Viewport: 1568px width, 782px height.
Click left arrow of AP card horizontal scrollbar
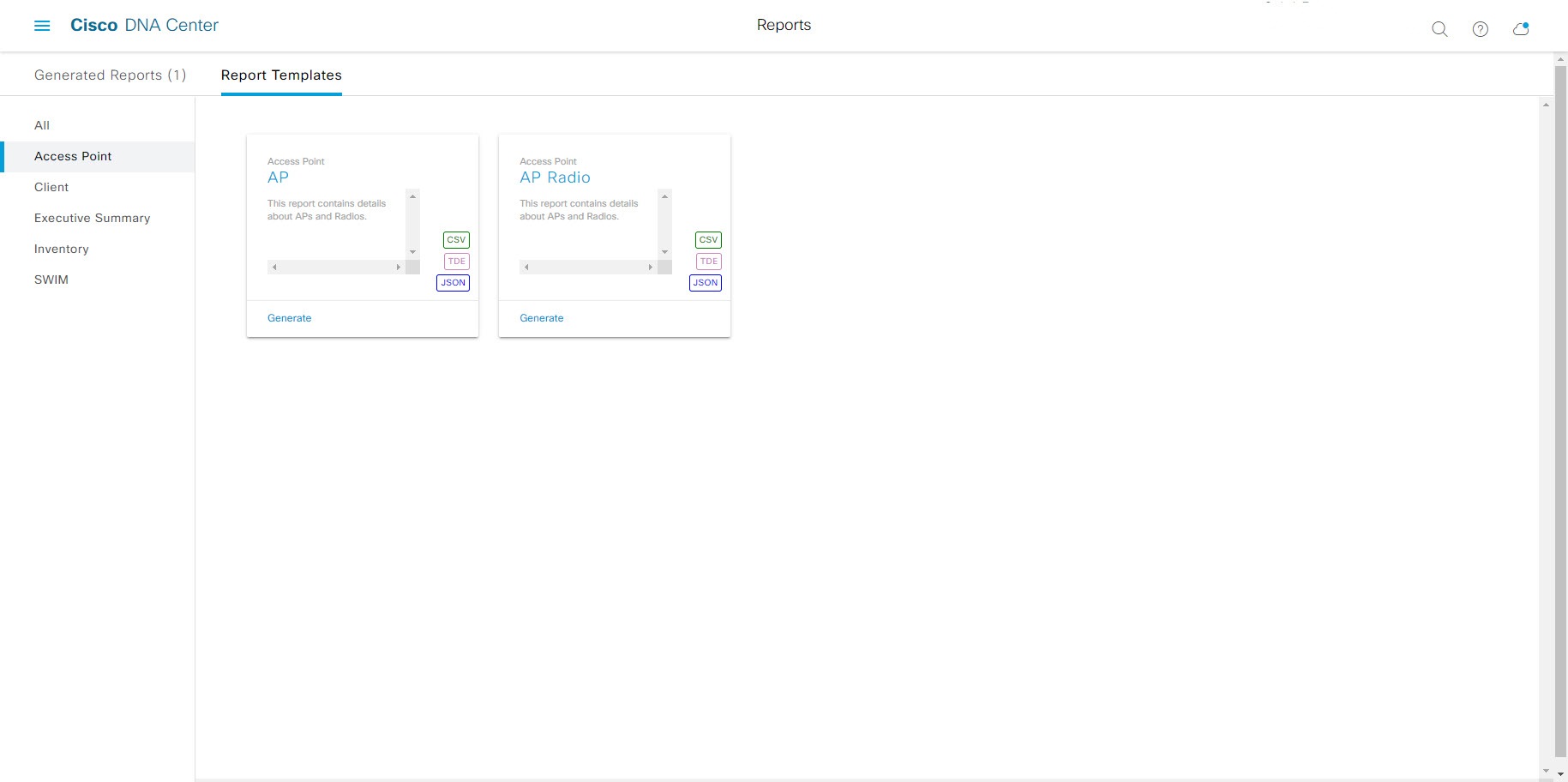[274, 268]
